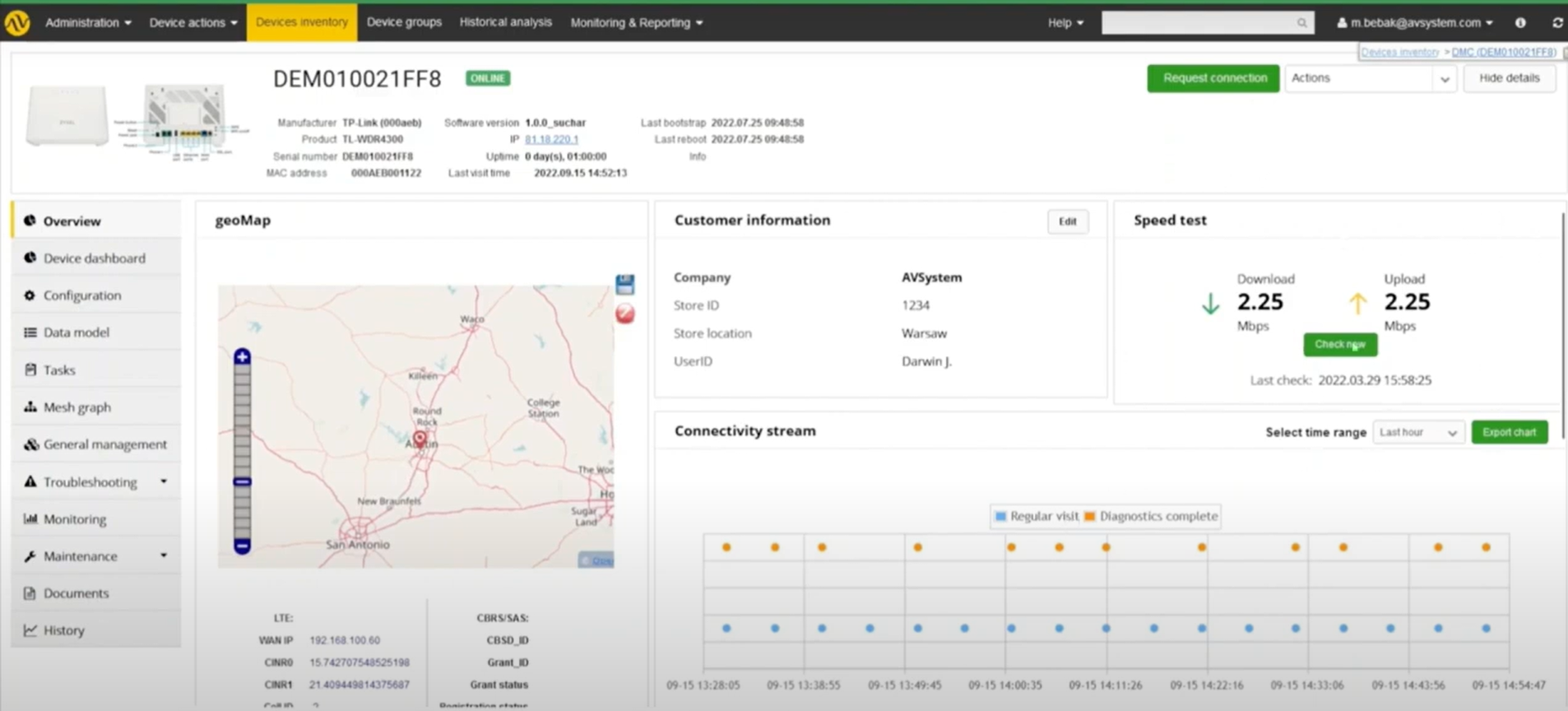This screenshot has width=1568, height=711.
Task: Click the refresh icon in top bar
Action: [x=1557, y=23]
